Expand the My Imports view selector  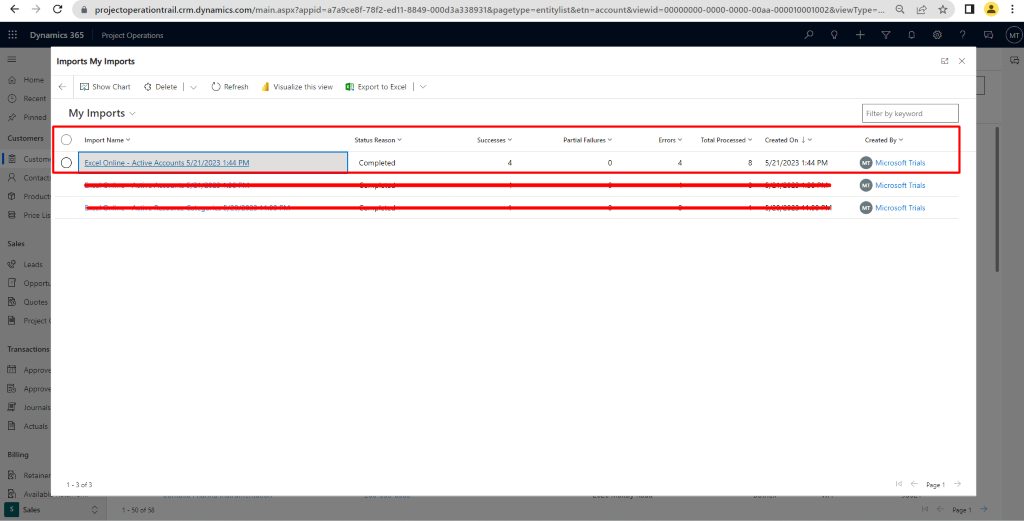[132, 114]
